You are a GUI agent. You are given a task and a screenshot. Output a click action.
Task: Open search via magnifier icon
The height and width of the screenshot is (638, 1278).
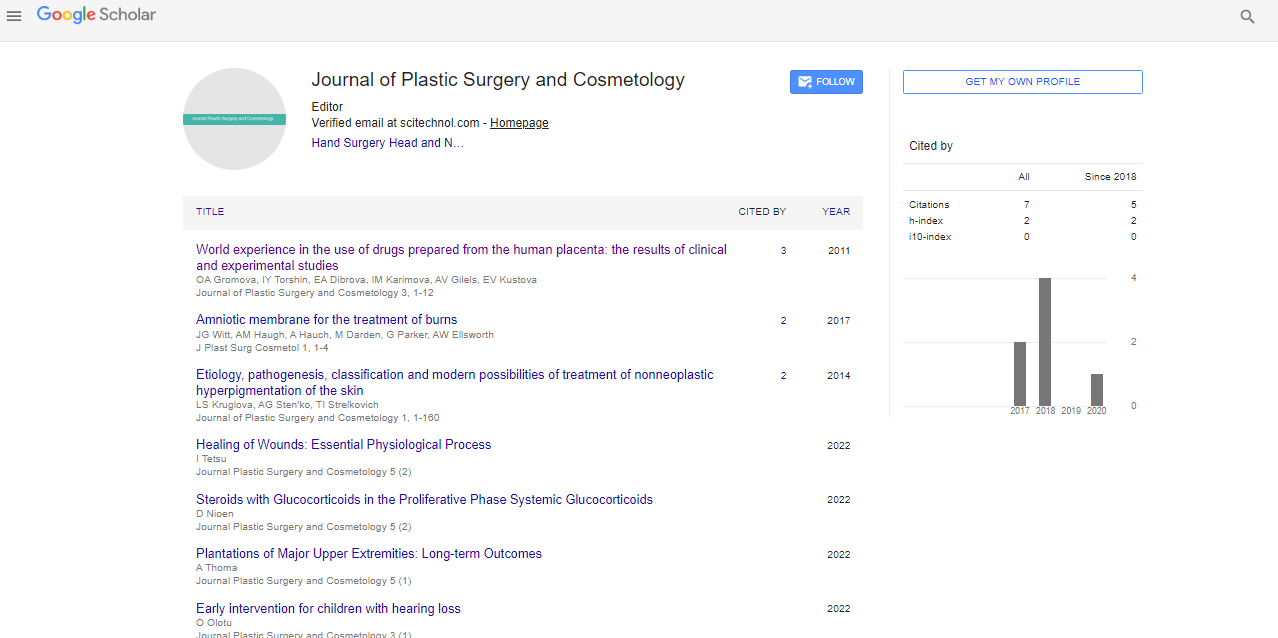click(1247, 16)
